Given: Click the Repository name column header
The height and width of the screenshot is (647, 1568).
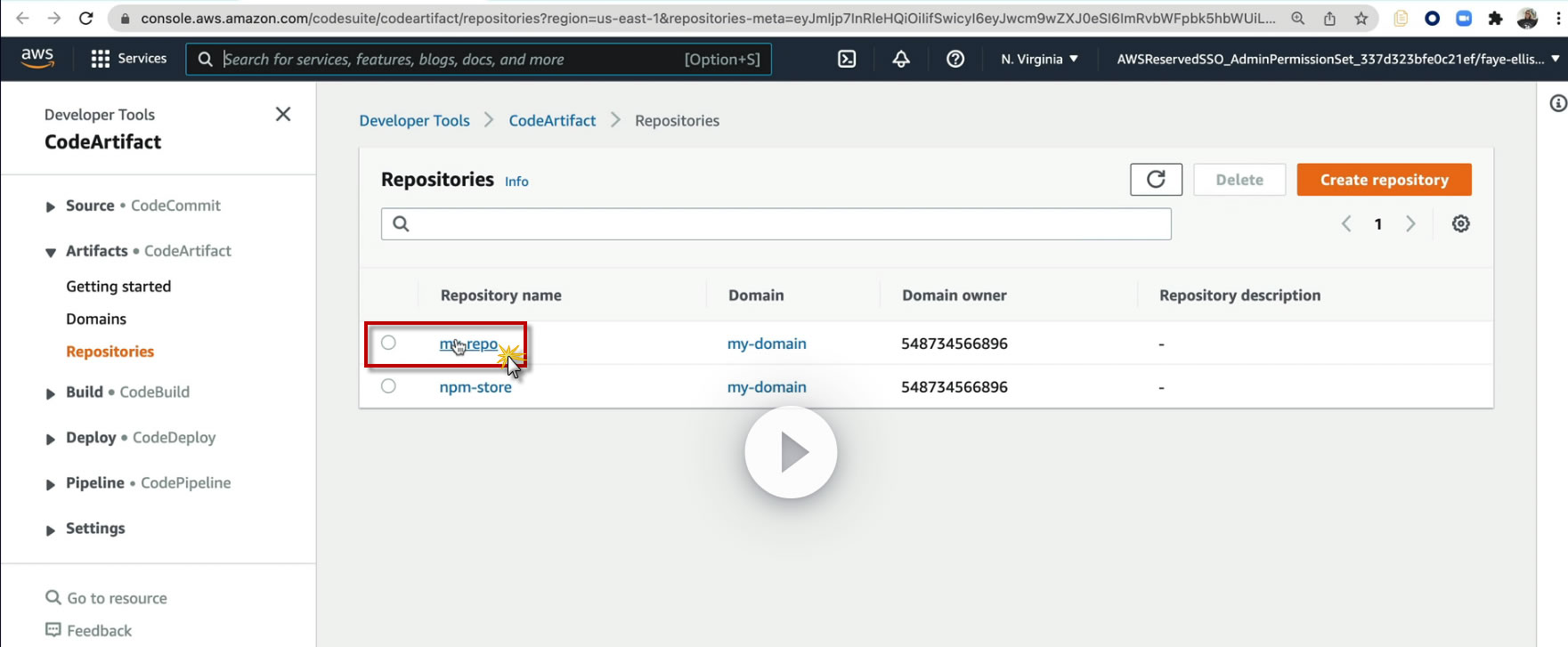Looking at the screenshot, I should [501, 295].
